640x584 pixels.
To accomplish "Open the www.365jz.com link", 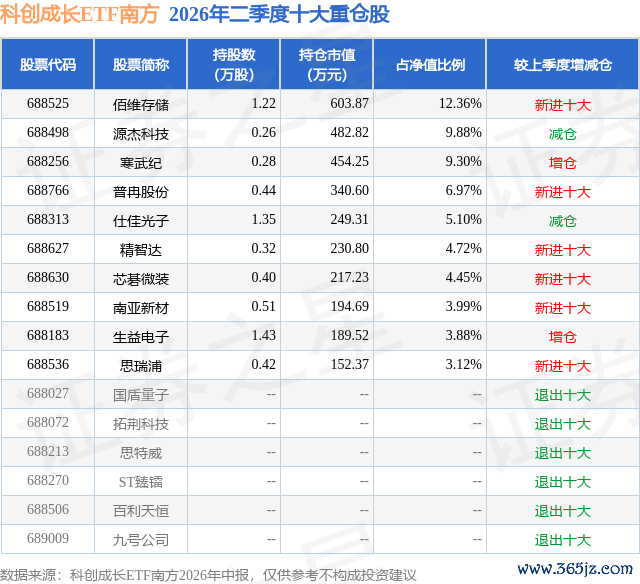I will coord(575,569).
